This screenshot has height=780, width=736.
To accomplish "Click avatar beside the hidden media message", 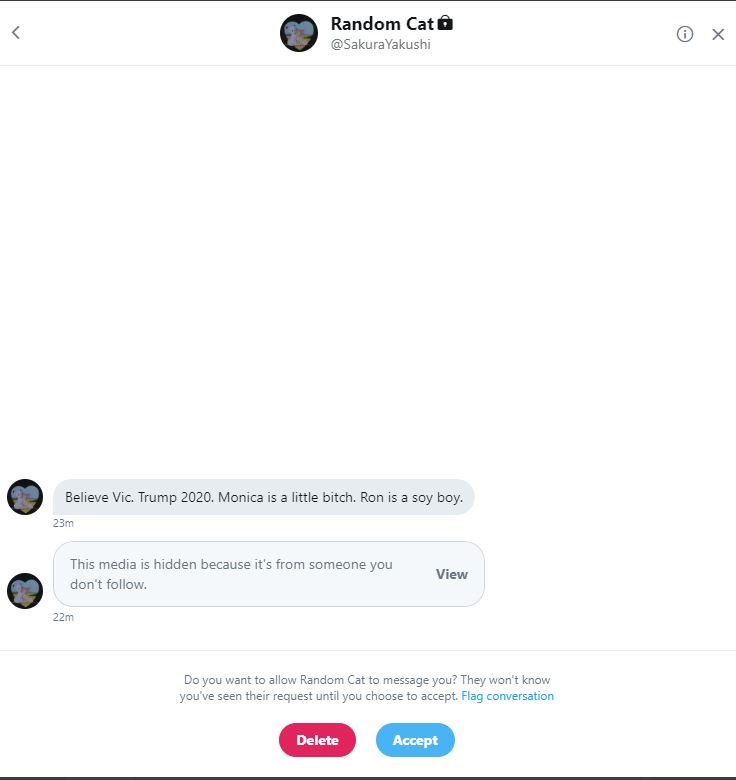I will [x=25, y=590].
